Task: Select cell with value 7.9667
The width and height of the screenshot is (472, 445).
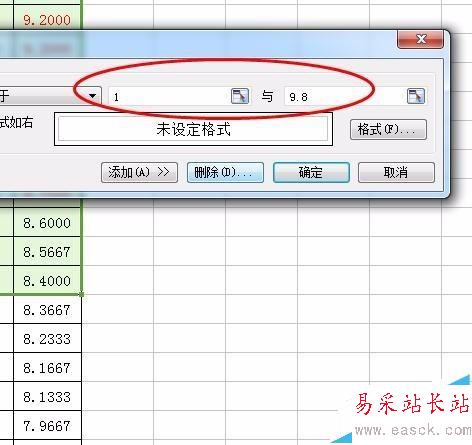Action: 47,425
